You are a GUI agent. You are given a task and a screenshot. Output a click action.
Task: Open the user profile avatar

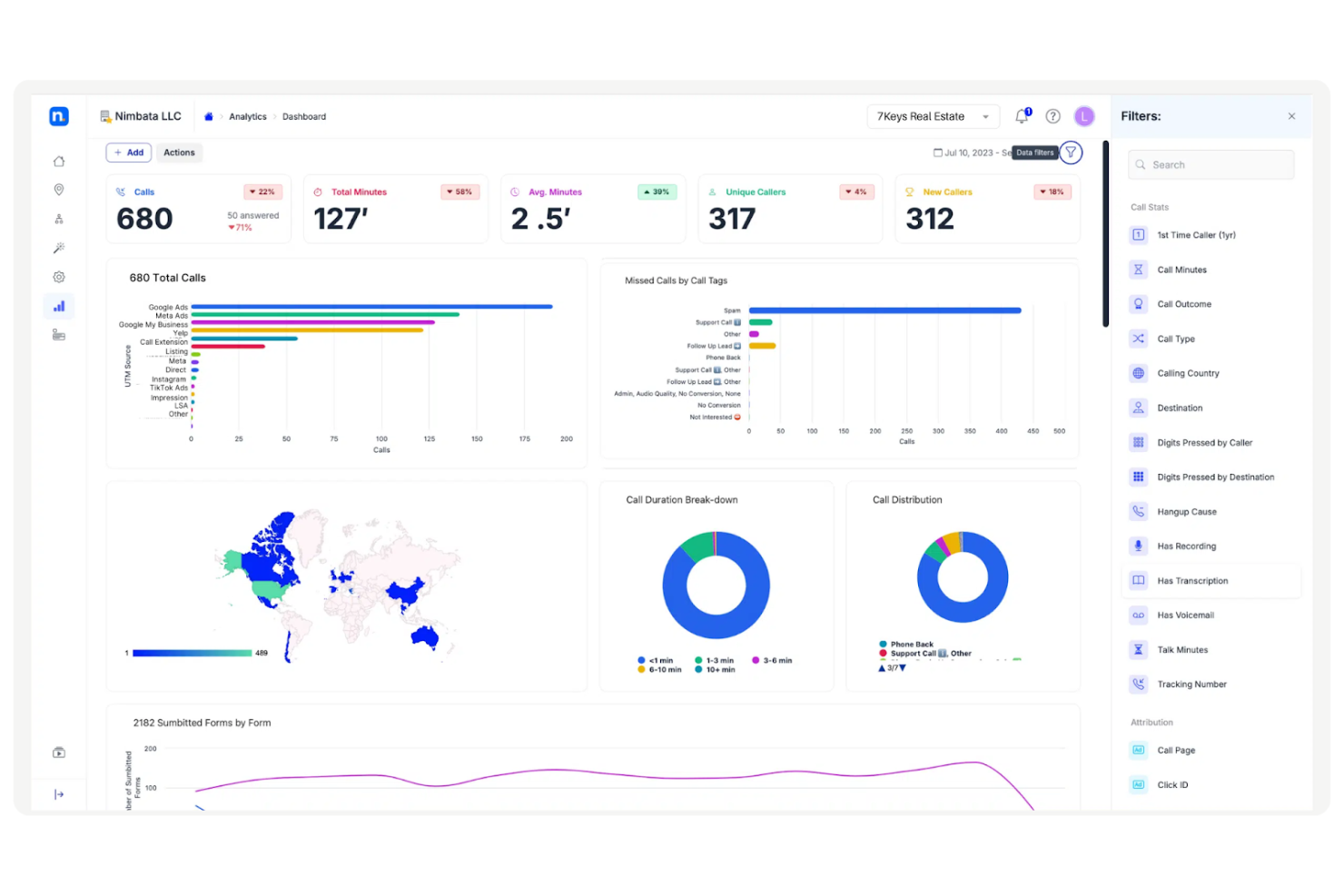(1083, 116)
